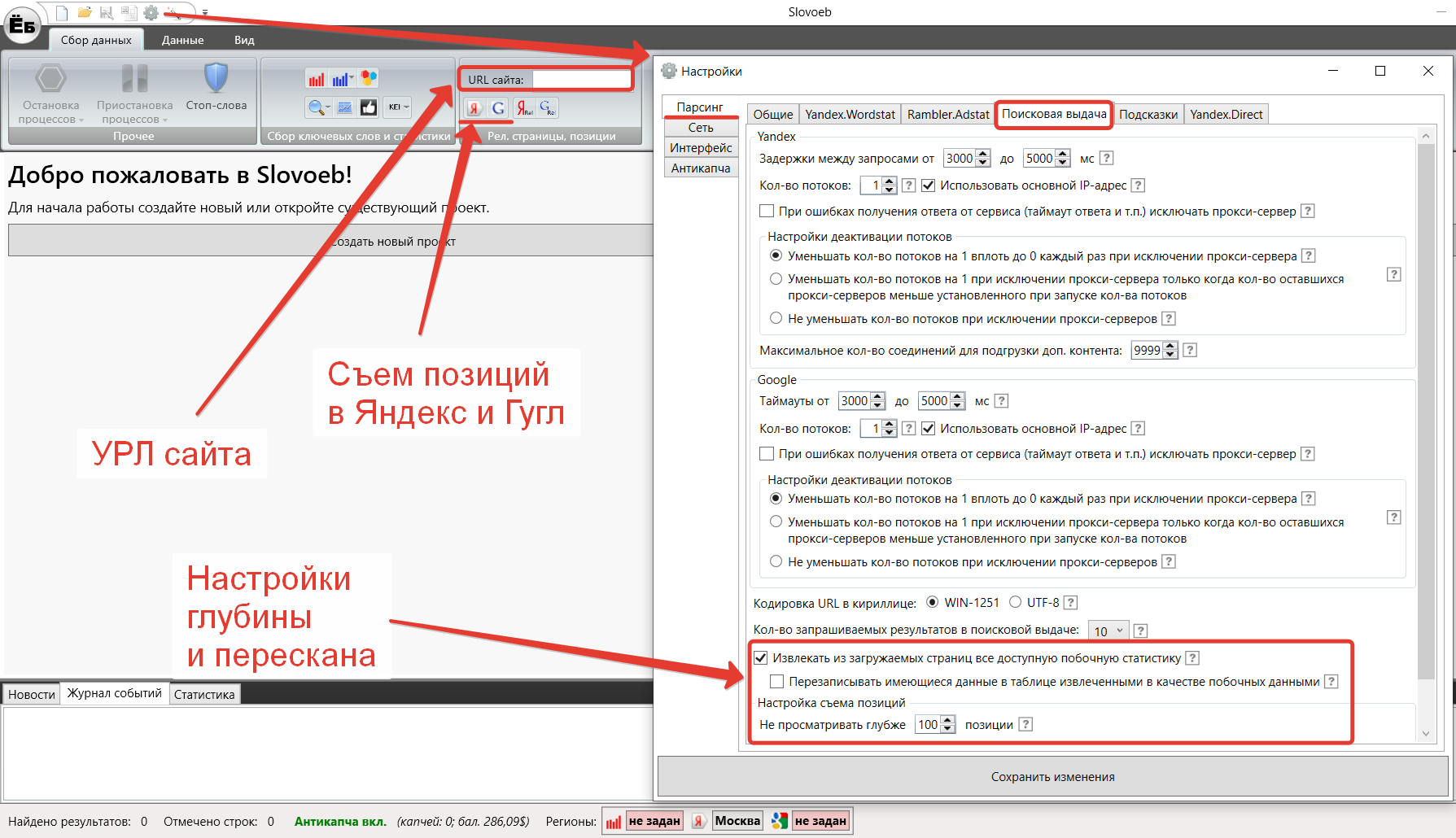
Task: Click the colored hexagons icon in keyword collection group
Action: [x=369, y=79]
